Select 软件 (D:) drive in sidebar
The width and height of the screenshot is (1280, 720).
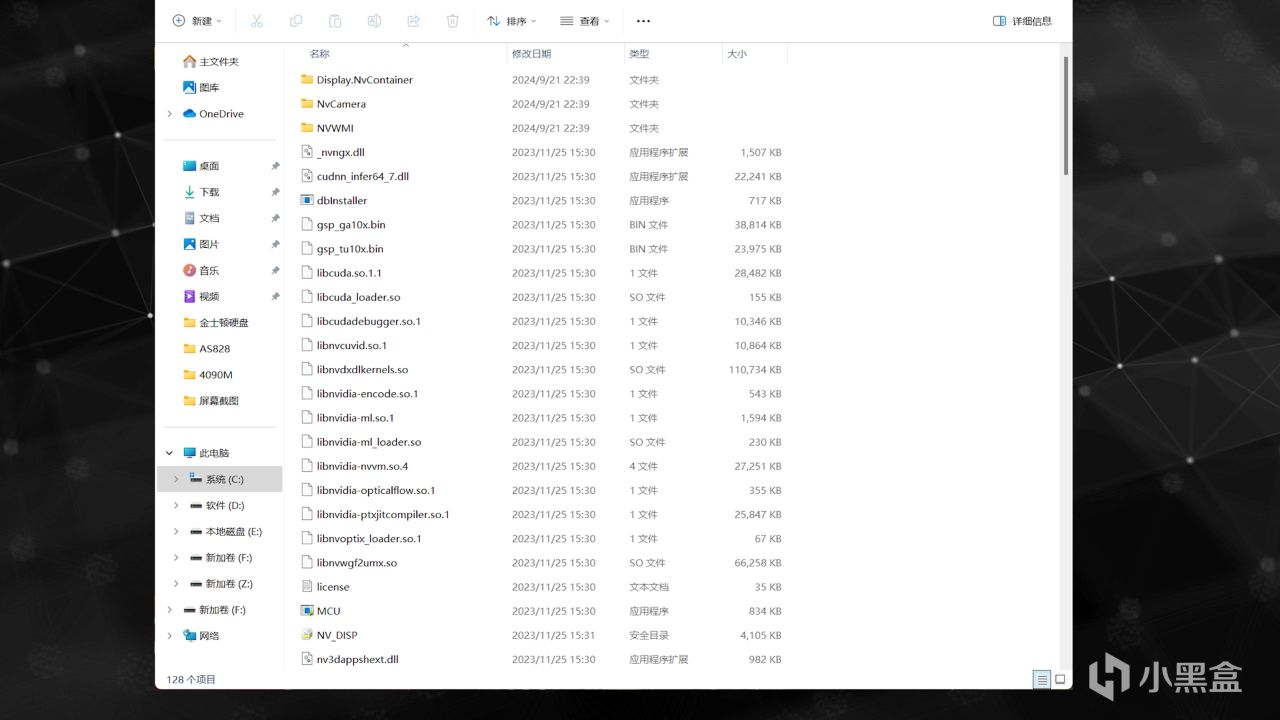tap(219, 505)
